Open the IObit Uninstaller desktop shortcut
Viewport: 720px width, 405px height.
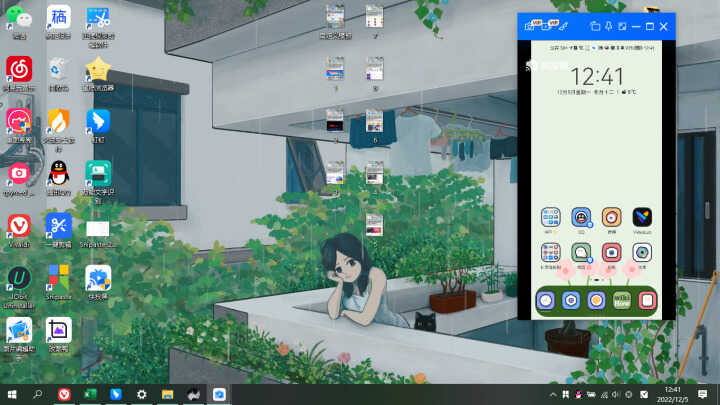19,278
